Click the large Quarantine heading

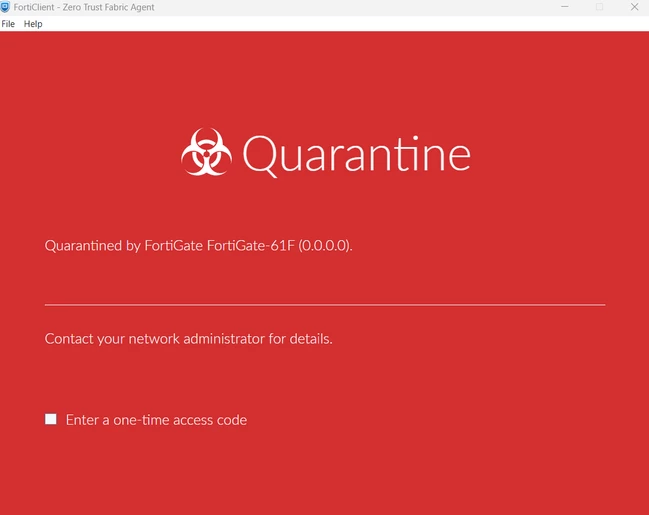coord(356,154)
